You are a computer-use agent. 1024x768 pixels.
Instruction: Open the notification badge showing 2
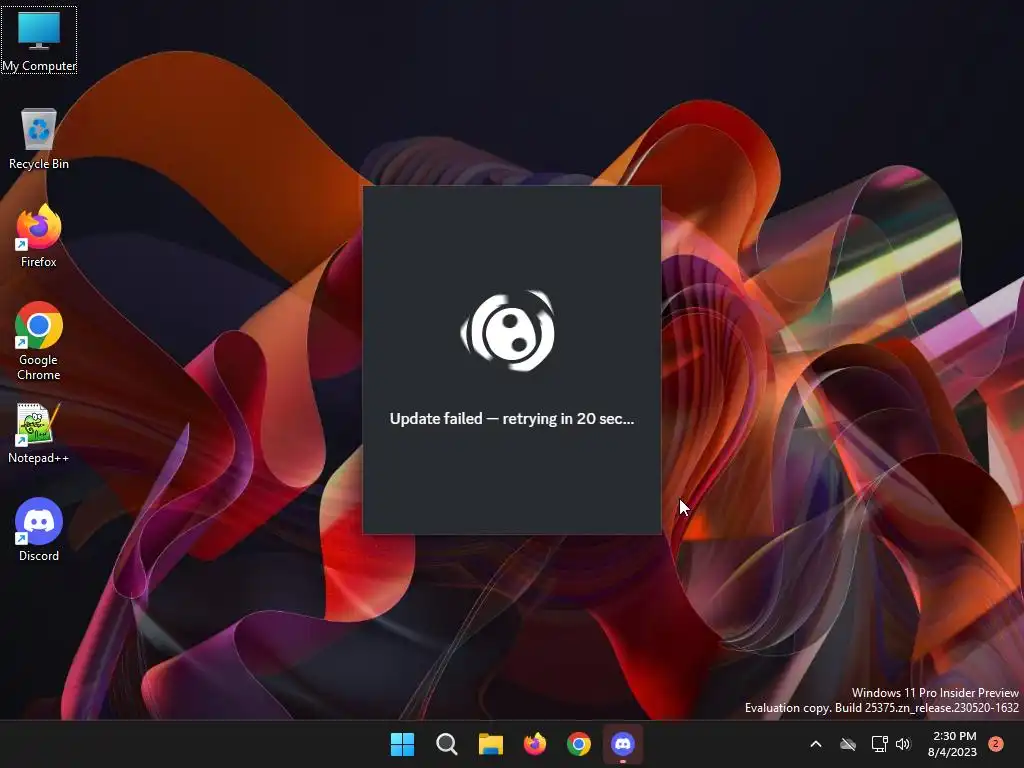996,744
